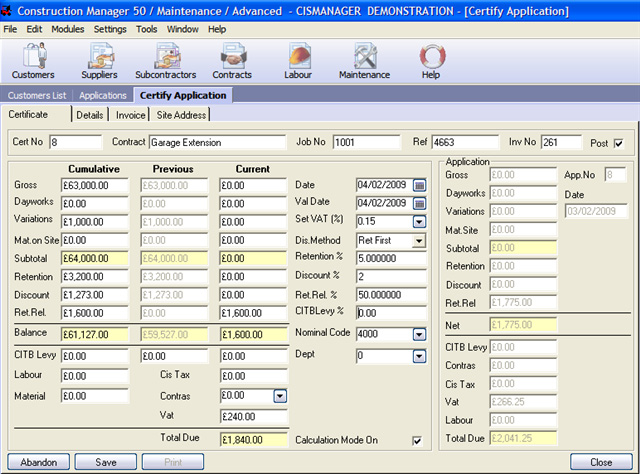The image size is (640, 474).
Task: Click the Labour field in Cumulative column
Action: tap(95, 376)
